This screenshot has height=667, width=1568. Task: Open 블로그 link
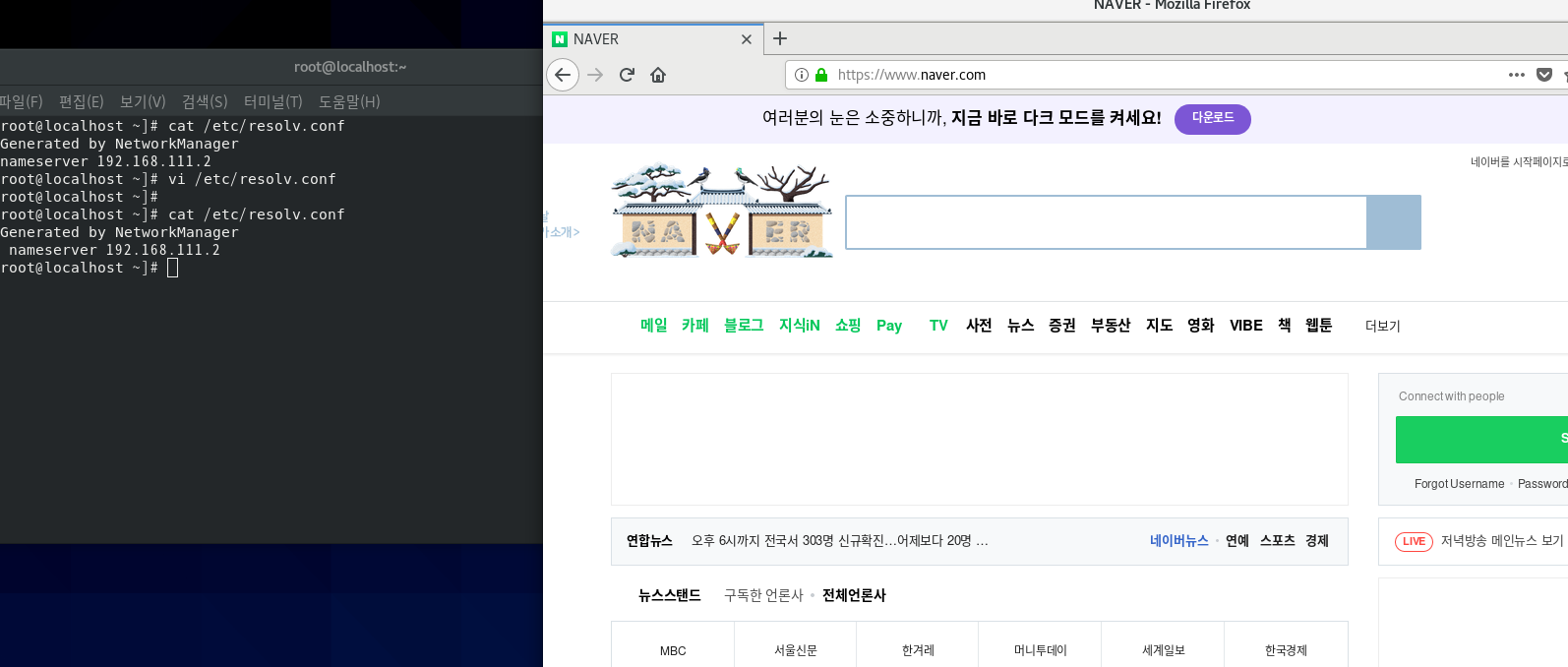[744, 326]
